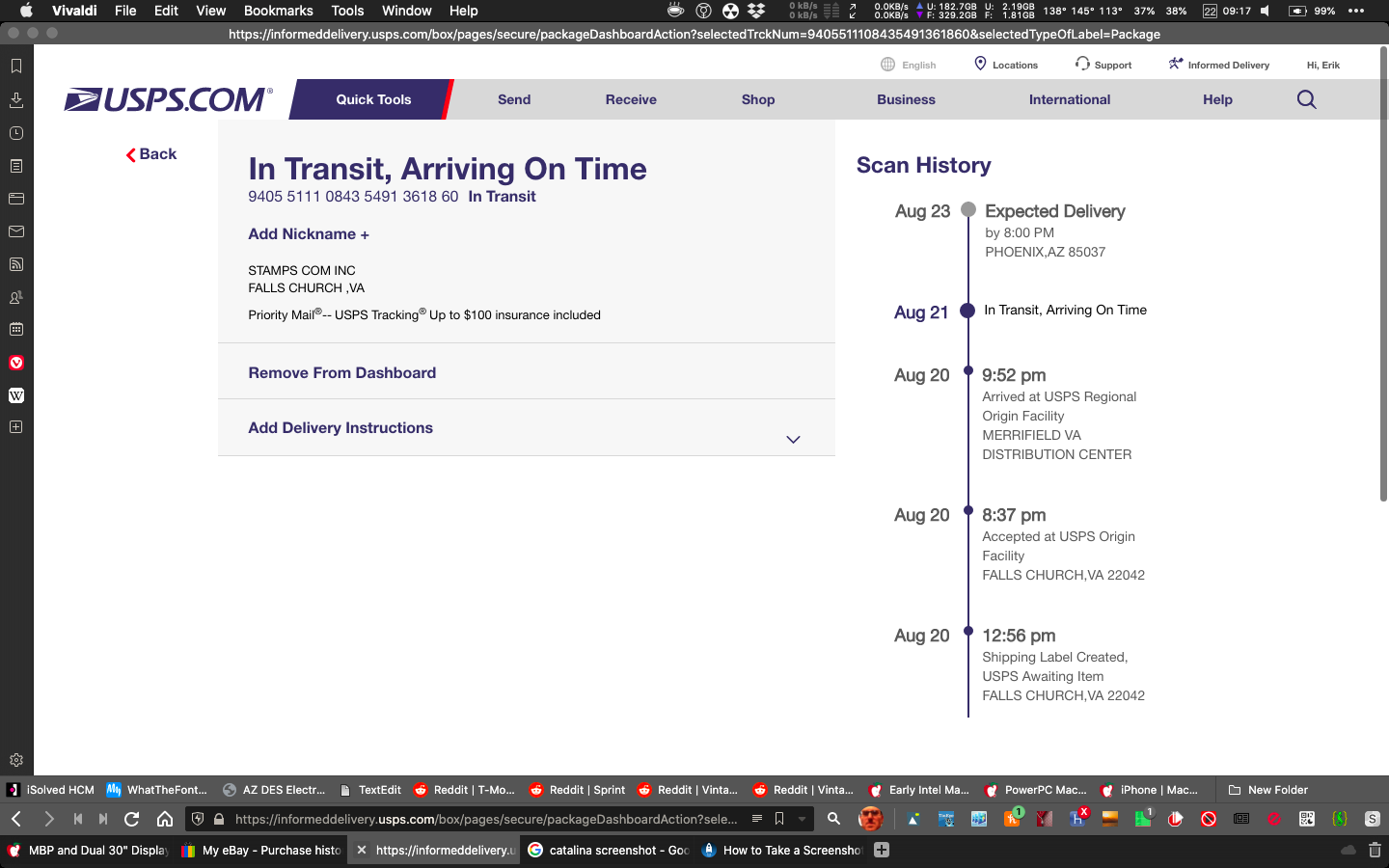Image resolution: width=1389 pixels, height=868 pixels.
Task: Open the closed tabs trash can
Action: tap(1375, 850)
